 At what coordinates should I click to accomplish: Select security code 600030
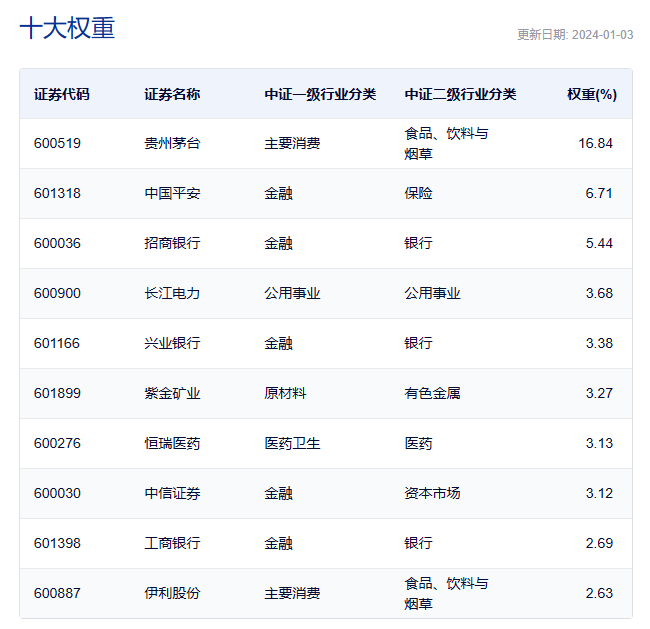(57, 493)
